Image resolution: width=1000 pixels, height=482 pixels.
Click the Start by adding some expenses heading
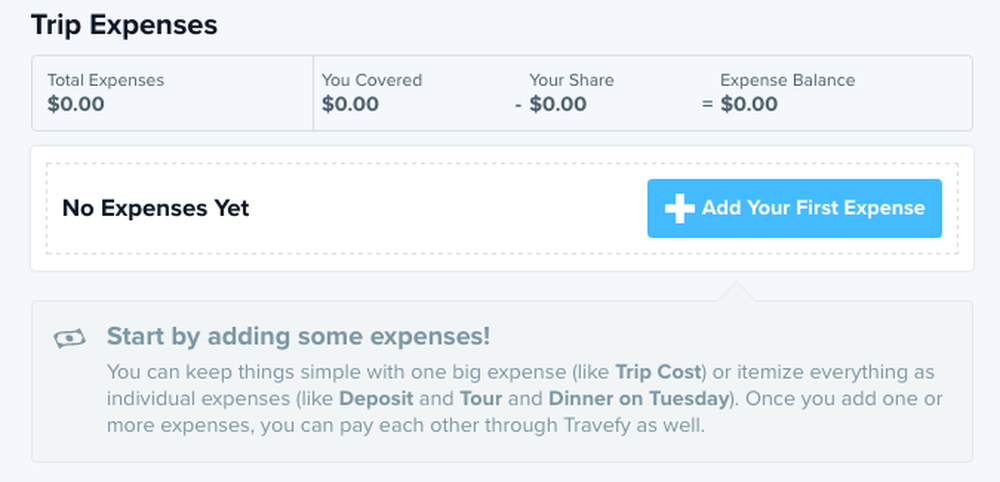click(298, 337)
